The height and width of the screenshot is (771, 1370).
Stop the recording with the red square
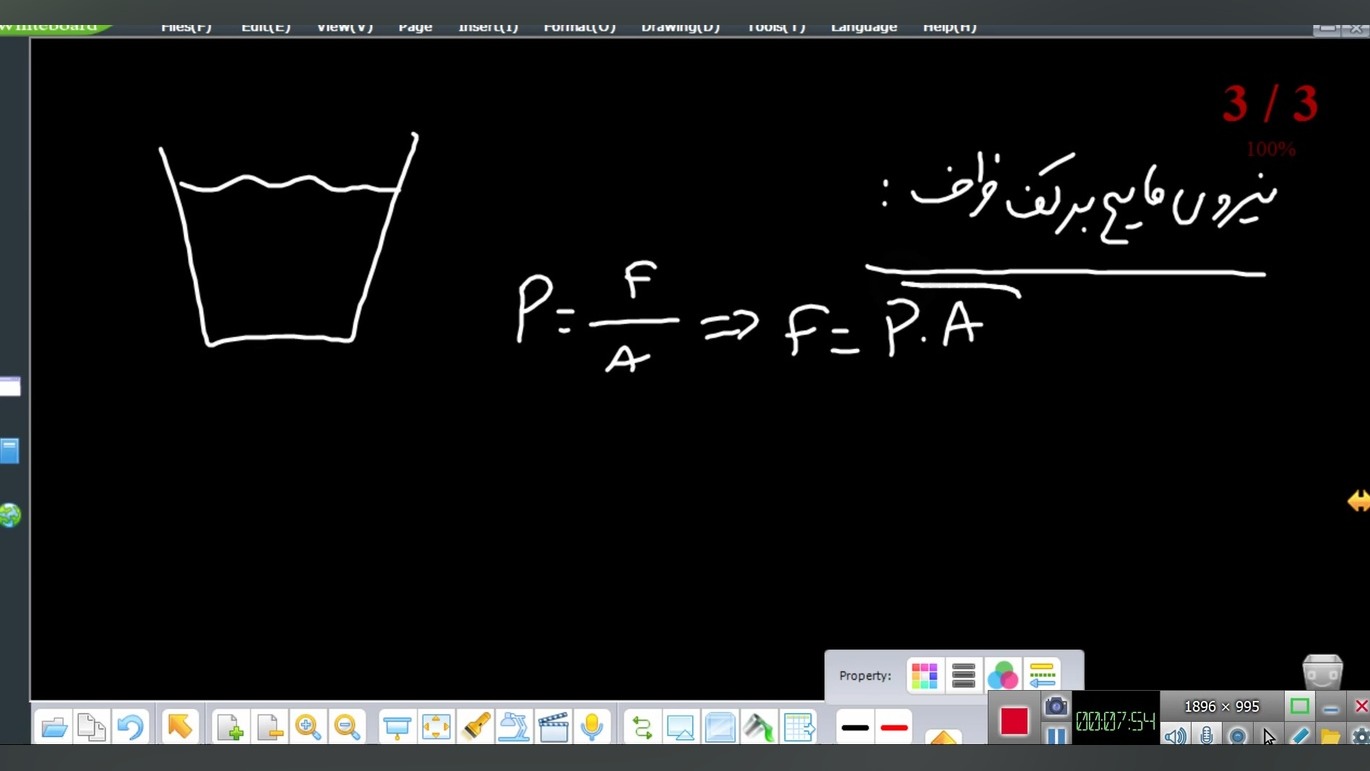coord(1014,721)
